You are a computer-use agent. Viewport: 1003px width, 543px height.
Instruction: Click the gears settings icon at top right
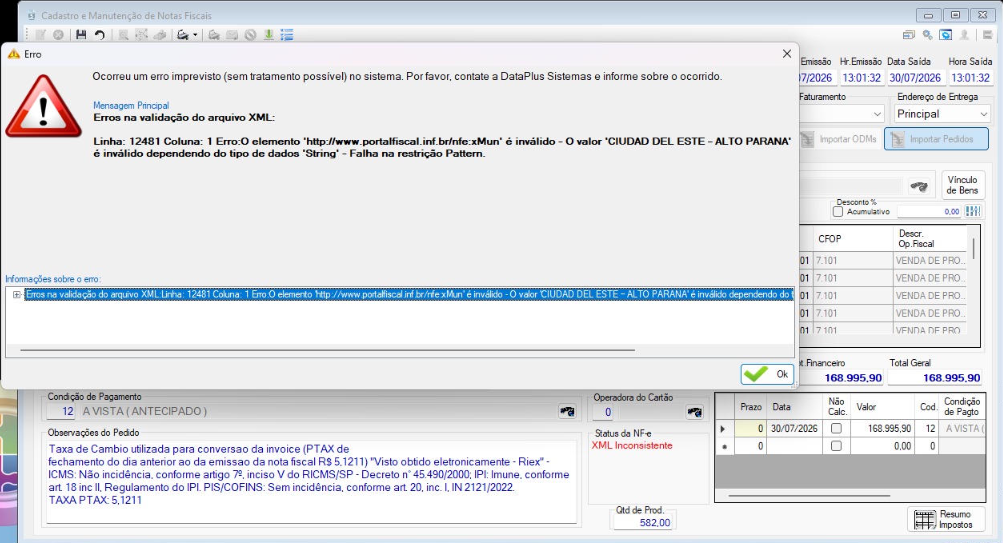pos(928,35)
